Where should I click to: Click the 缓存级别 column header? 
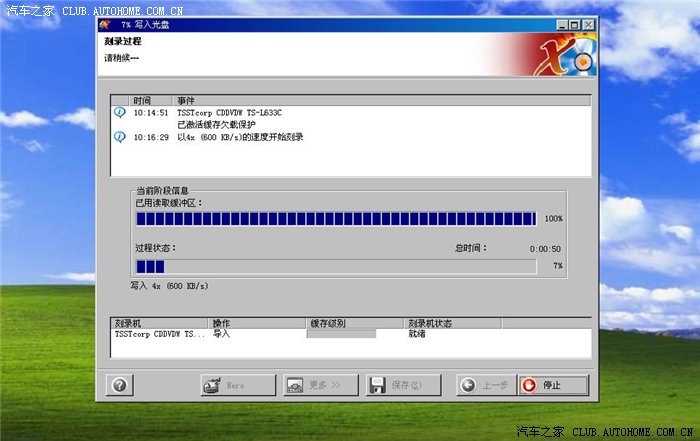328,324
